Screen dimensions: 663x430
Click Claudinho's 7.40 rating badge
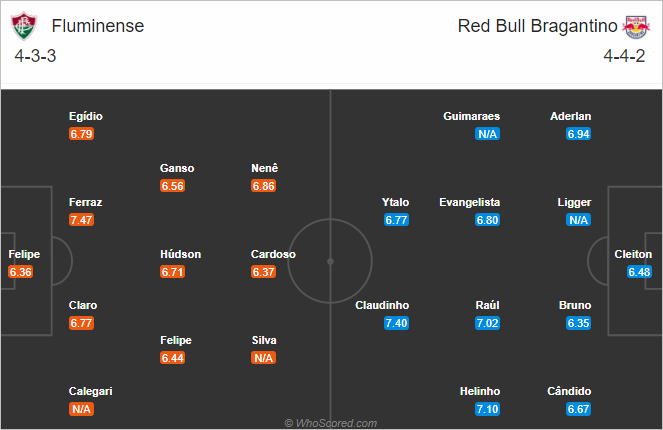396,323
